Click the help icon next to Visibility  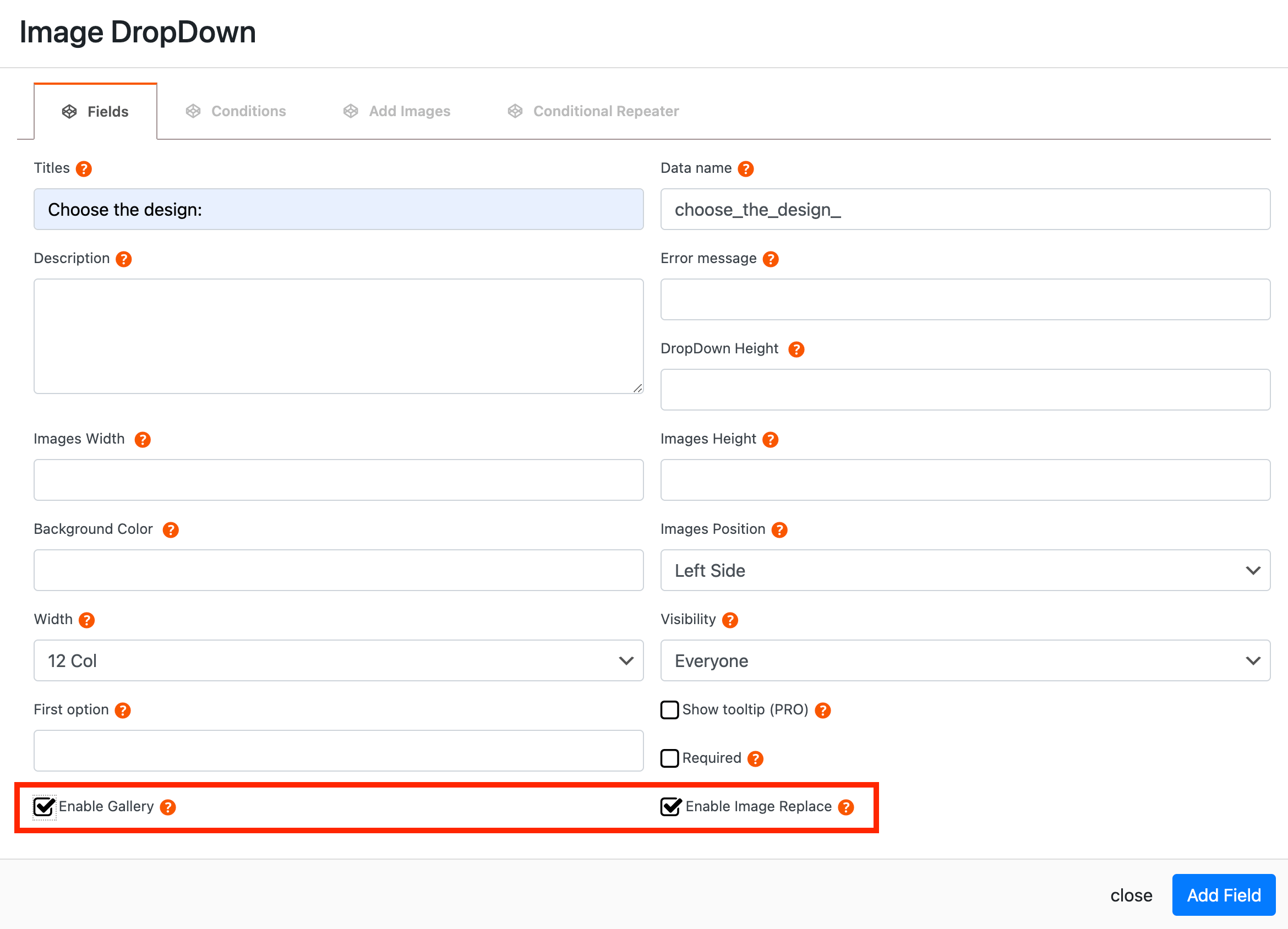coord(730,620)
